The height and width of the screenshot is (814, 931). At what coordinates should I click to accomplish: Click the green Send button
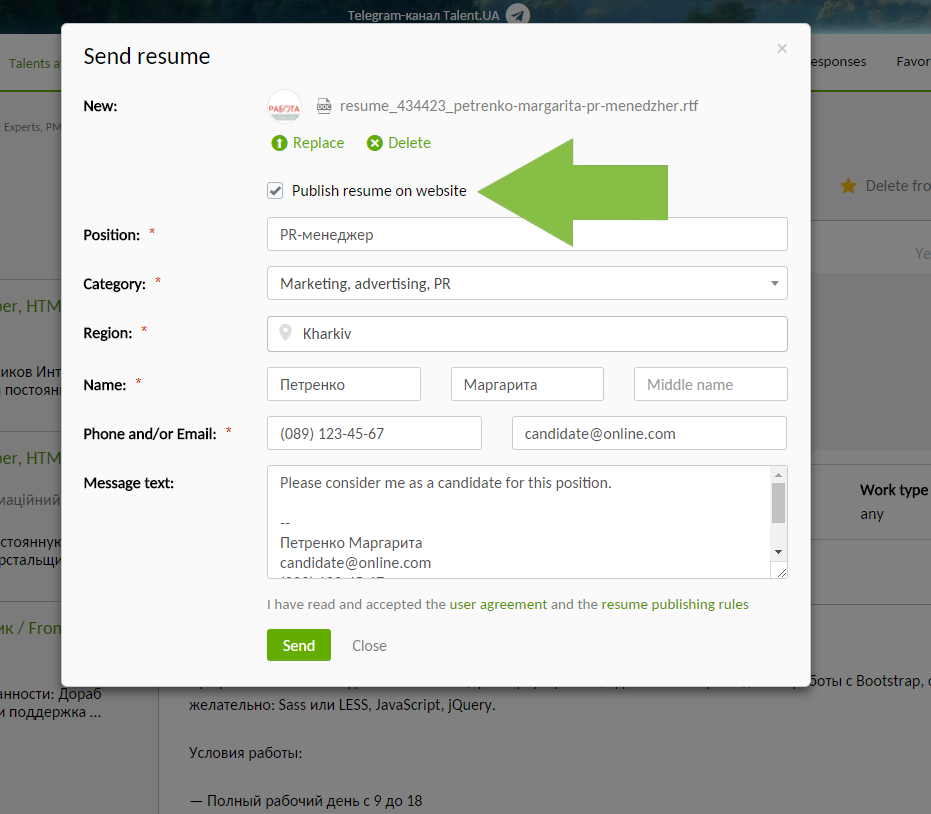click(x=299, y=645)
